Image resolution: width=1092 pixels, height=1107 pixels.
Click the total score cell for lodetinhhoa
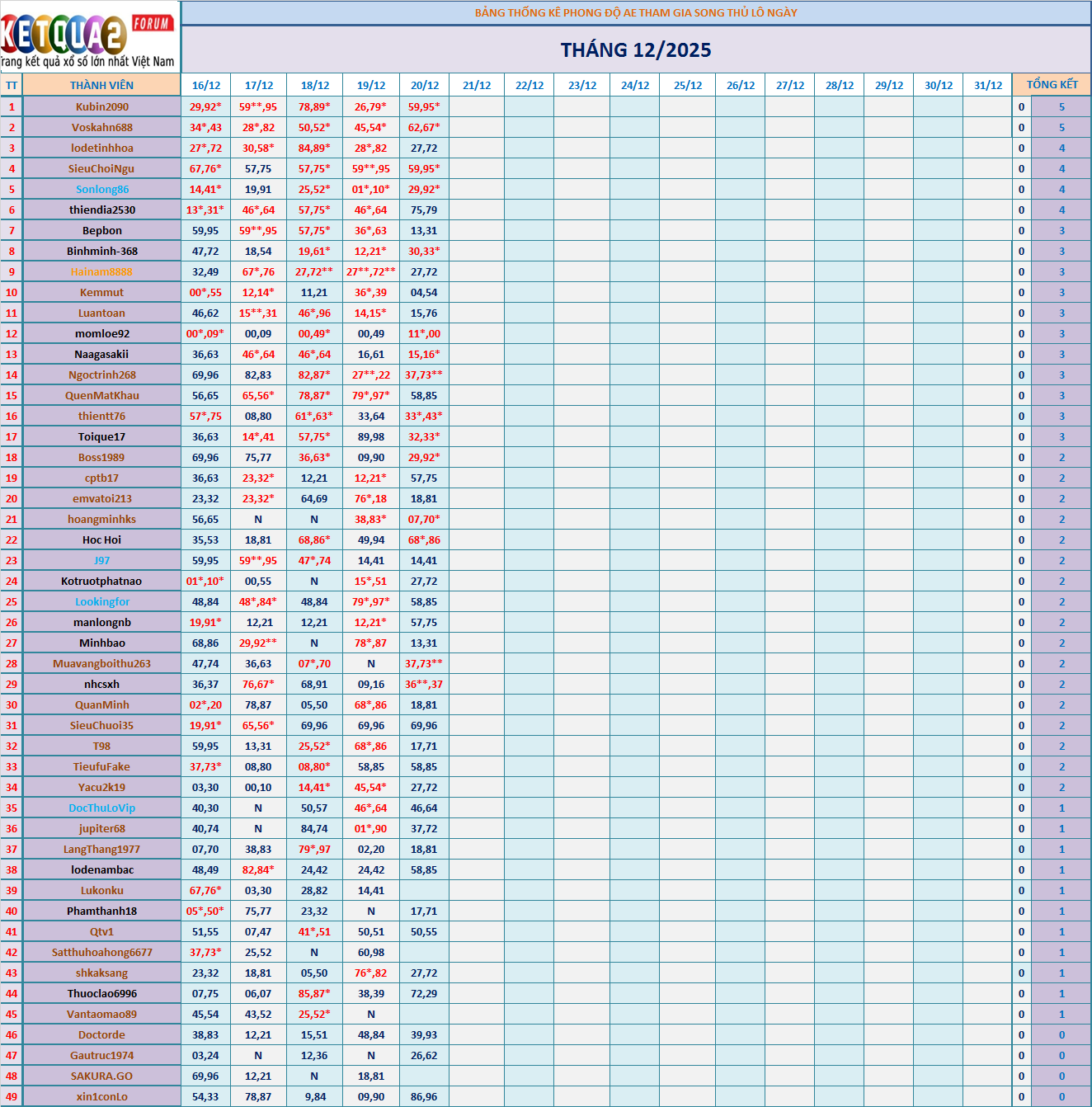(x=1061, y=148)
